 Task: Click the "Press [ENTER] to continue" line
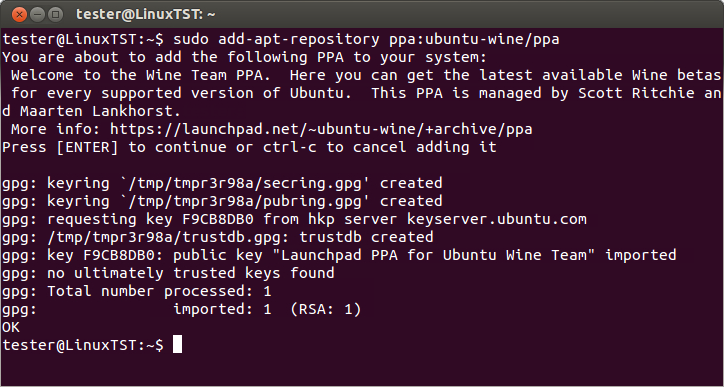click(x=249, y=147)
